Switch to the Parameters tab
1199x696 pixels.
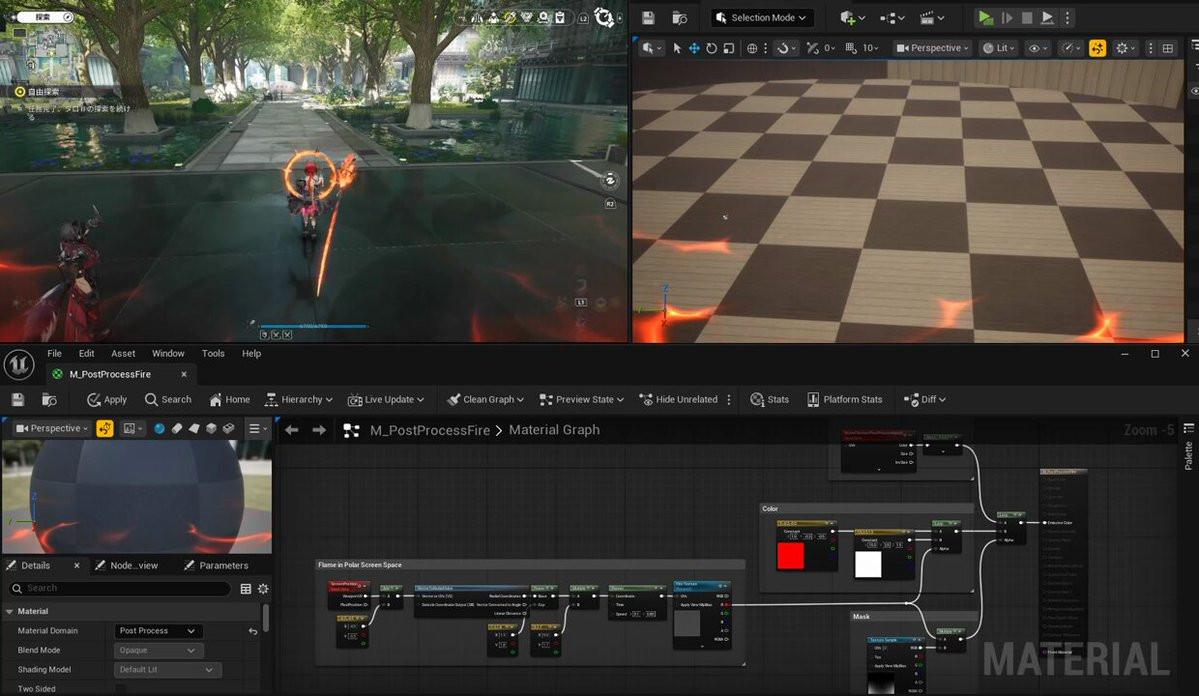click(216, 565)
